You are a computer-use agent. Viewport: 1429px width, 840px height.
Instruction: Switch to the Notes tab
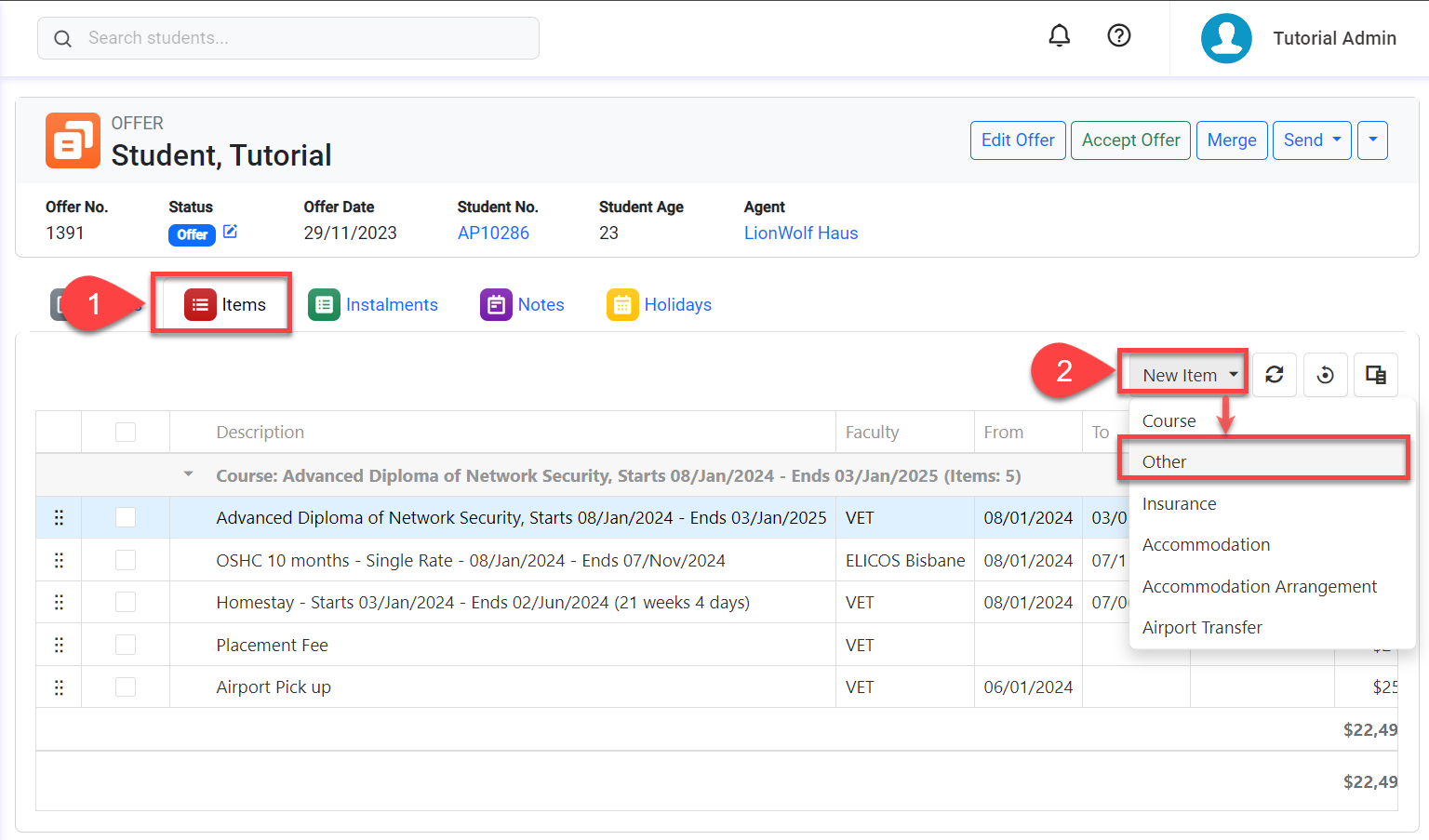click(x=522, y=304)
